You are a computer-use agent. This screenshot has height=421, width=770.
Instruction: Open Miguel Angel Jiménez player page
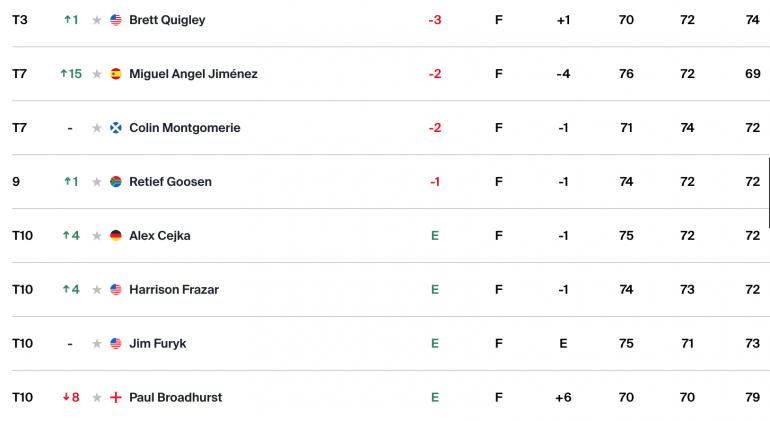(193, 74)
